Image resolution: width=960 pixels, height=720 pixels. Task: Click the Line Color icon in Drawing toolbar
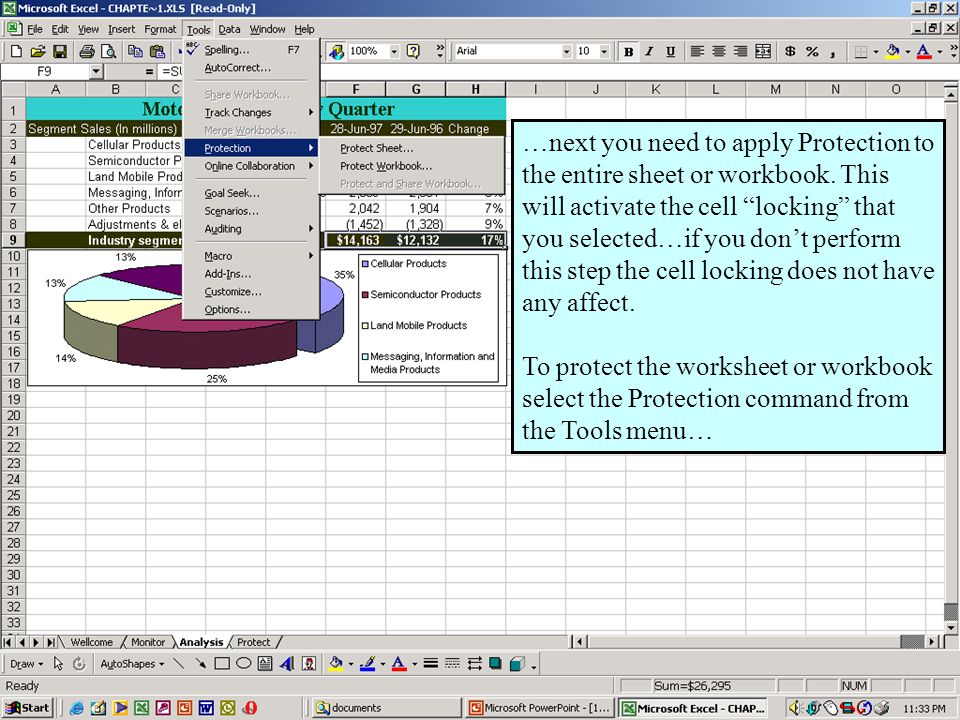pyautogui.click(x=367, y=664)
